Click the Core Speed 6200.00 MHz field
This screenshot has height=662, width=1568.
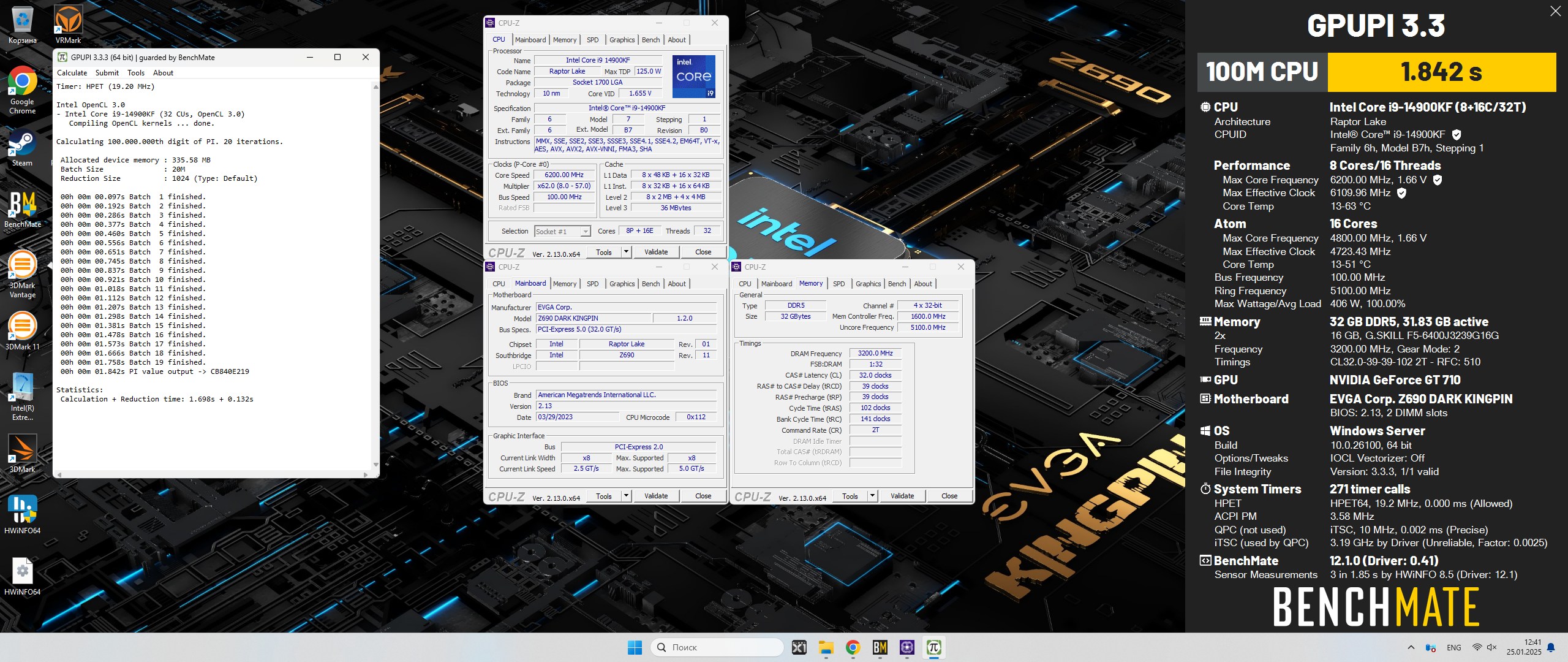[564, 175]
